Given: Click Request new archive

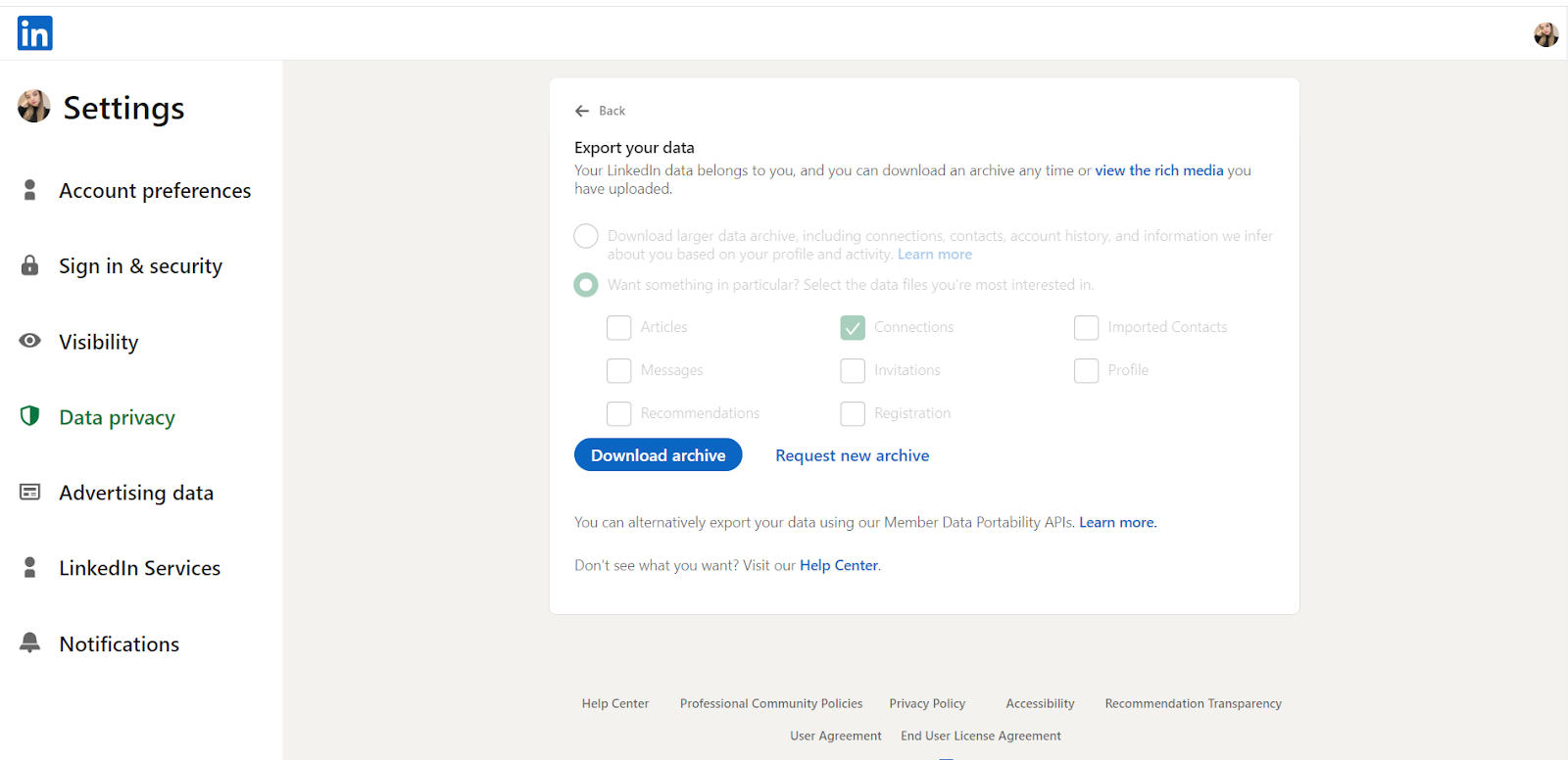Looking at the screenshot, I should pyautogui.click(x=852, y=455).
